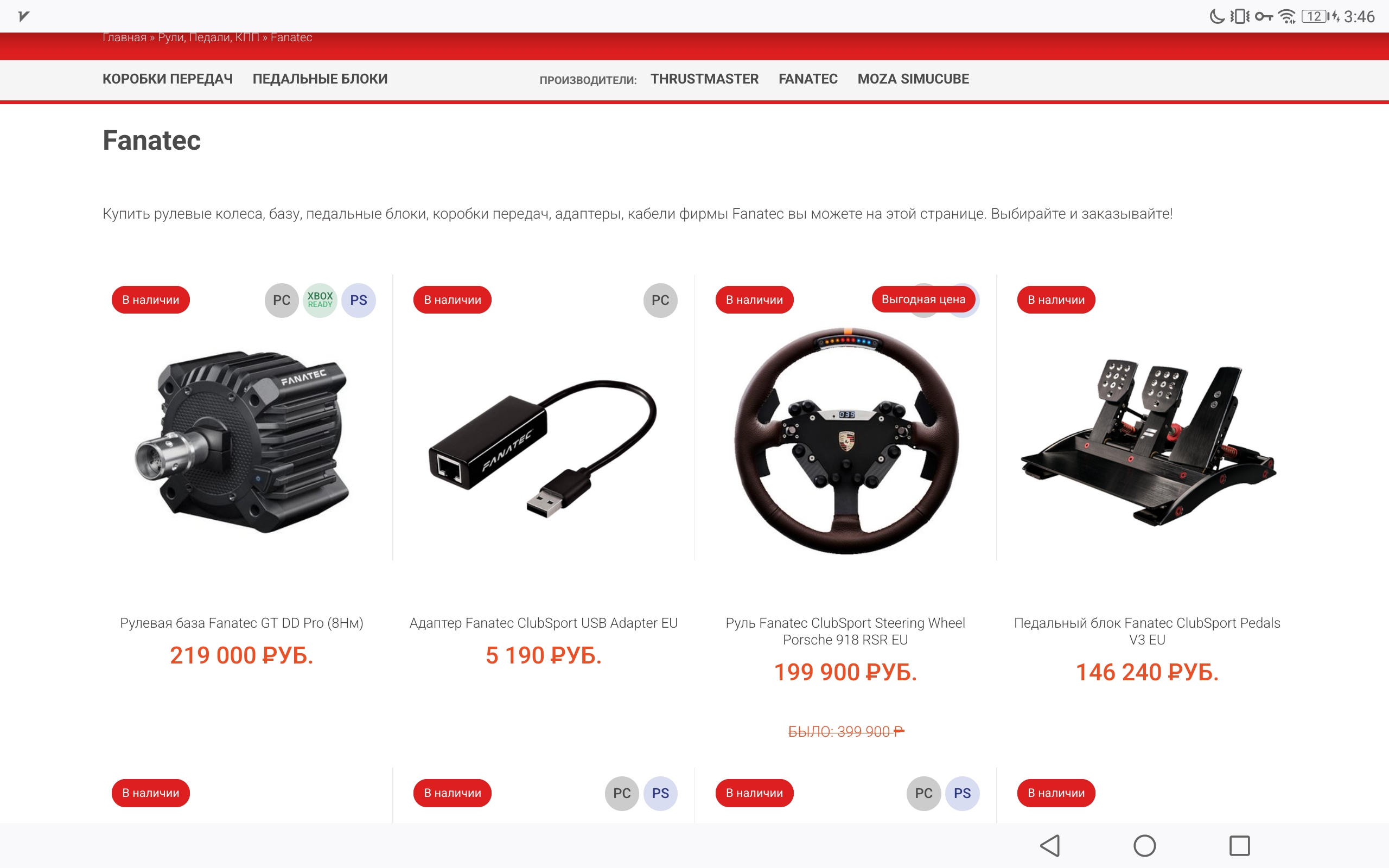This screenshot has width=1389, height=868.
Task: Open the КОРОБКИ ПЕРЕДАЧ category
Action: coord(168,79)
